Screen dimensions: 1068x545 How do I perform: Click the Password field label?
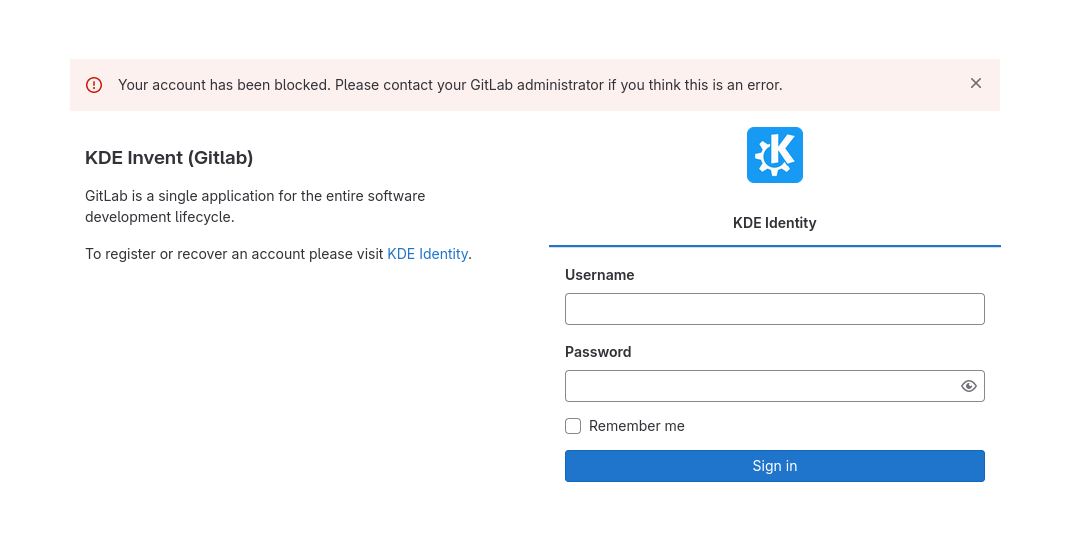click(x=598, y=352)
